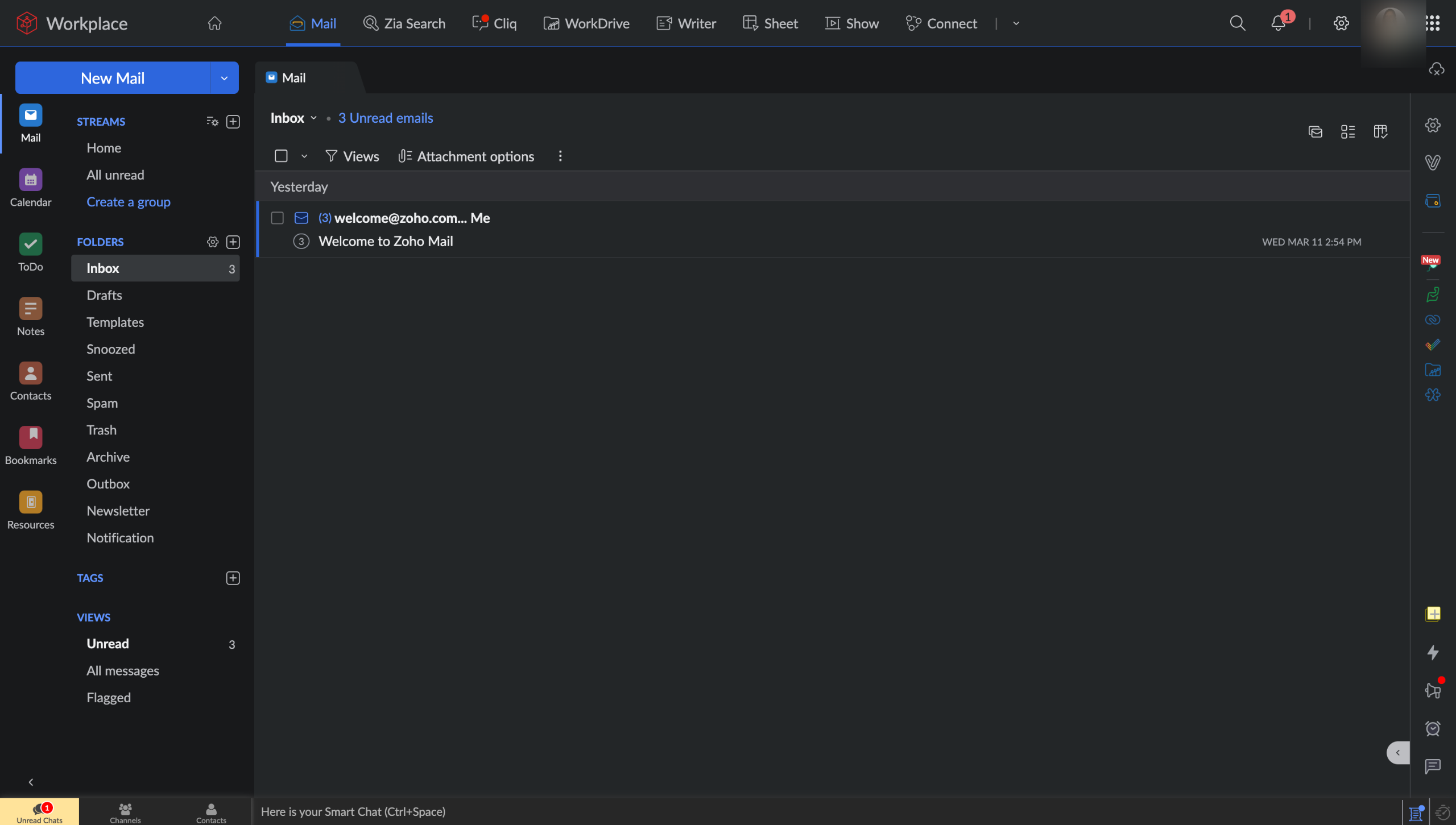This screenshot has height=825, width=1456.
Task: Open the reminders alarm clock icon
Action: [x=1433, y=728]
